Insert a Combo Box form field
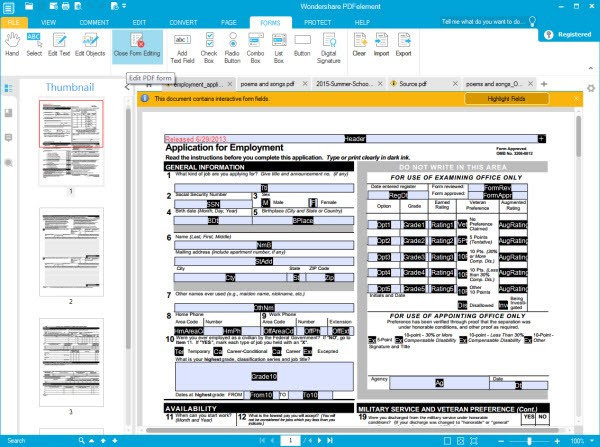This screenshot has width=600, height=447. [x=255, y=48]
